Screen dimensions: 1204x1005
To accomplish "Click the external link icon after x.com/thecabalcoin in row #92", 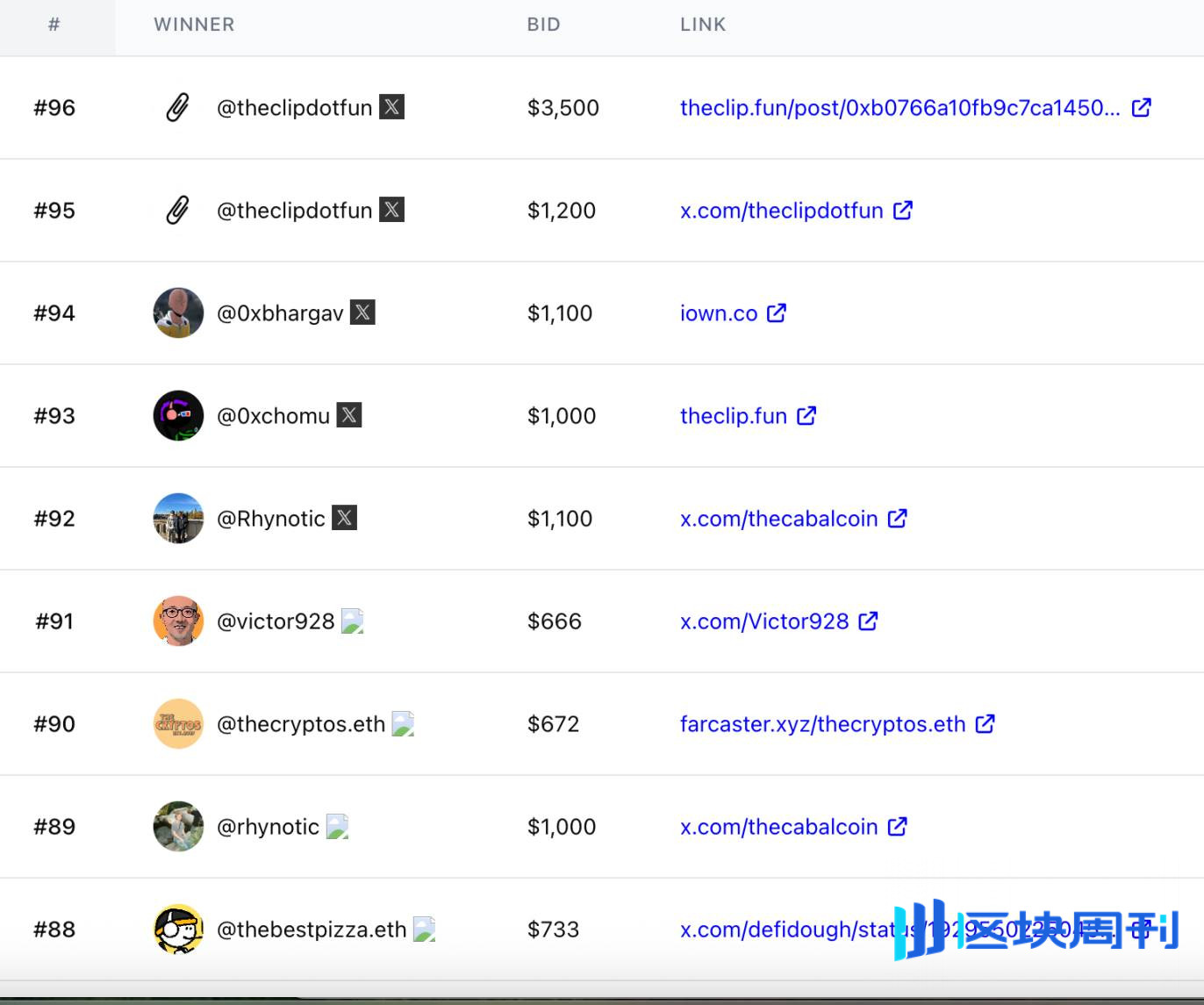I will 897,518.
